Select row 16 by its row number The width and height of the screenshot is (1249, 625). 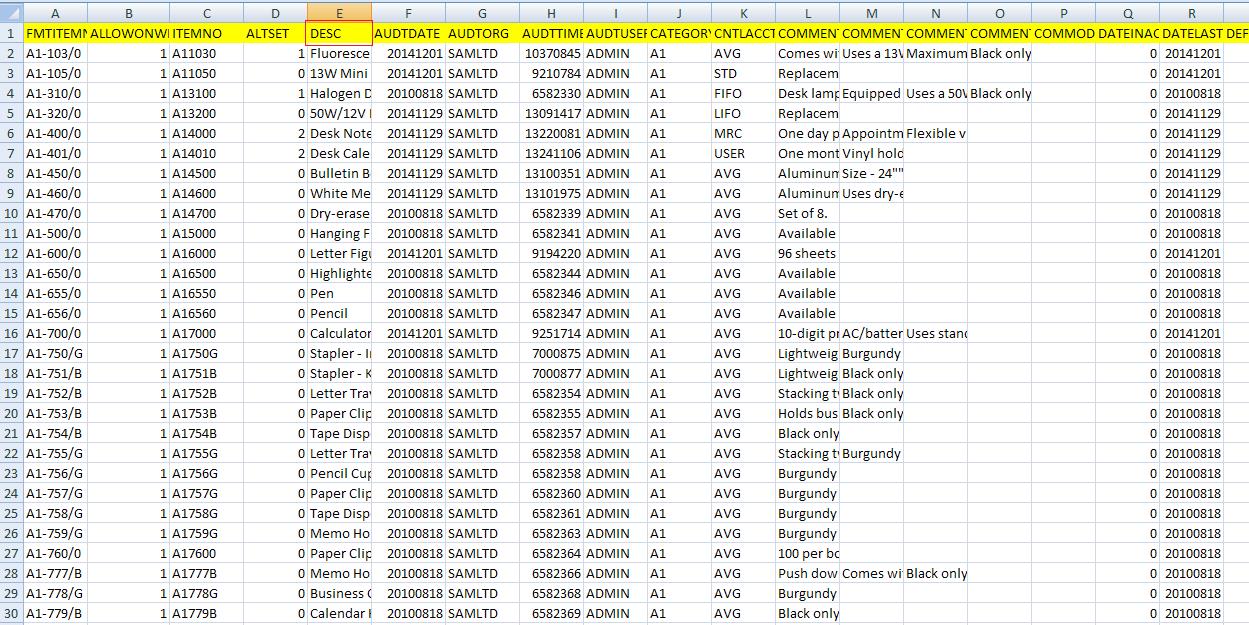pyautogui.click(x=11, y=333)
